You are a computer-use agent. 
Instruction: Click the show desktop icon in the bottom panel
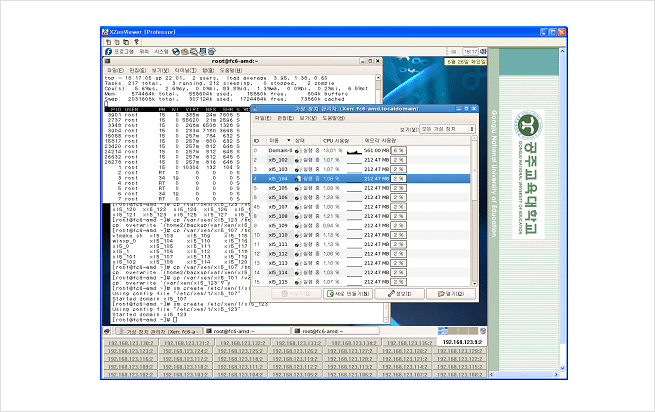[x=107, y=331]
